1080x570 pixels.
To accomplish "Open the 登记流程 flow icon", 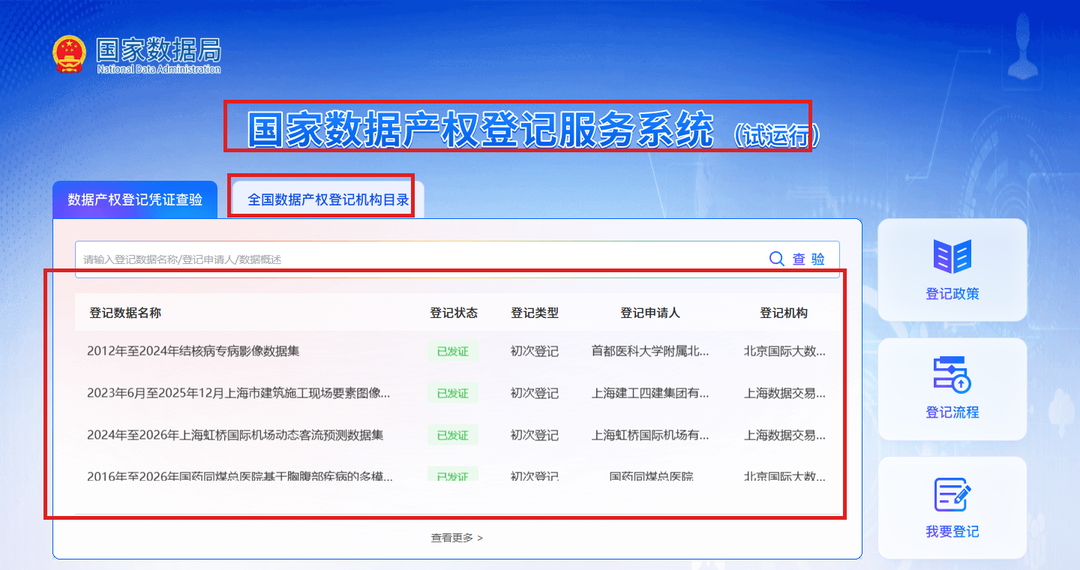I will pyautogui.click(x=952, y=375).
